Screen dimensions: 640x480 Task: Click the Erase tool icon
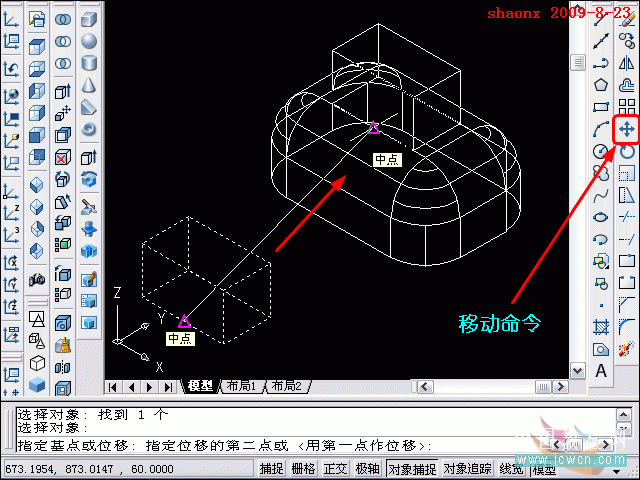coord(627,17)
